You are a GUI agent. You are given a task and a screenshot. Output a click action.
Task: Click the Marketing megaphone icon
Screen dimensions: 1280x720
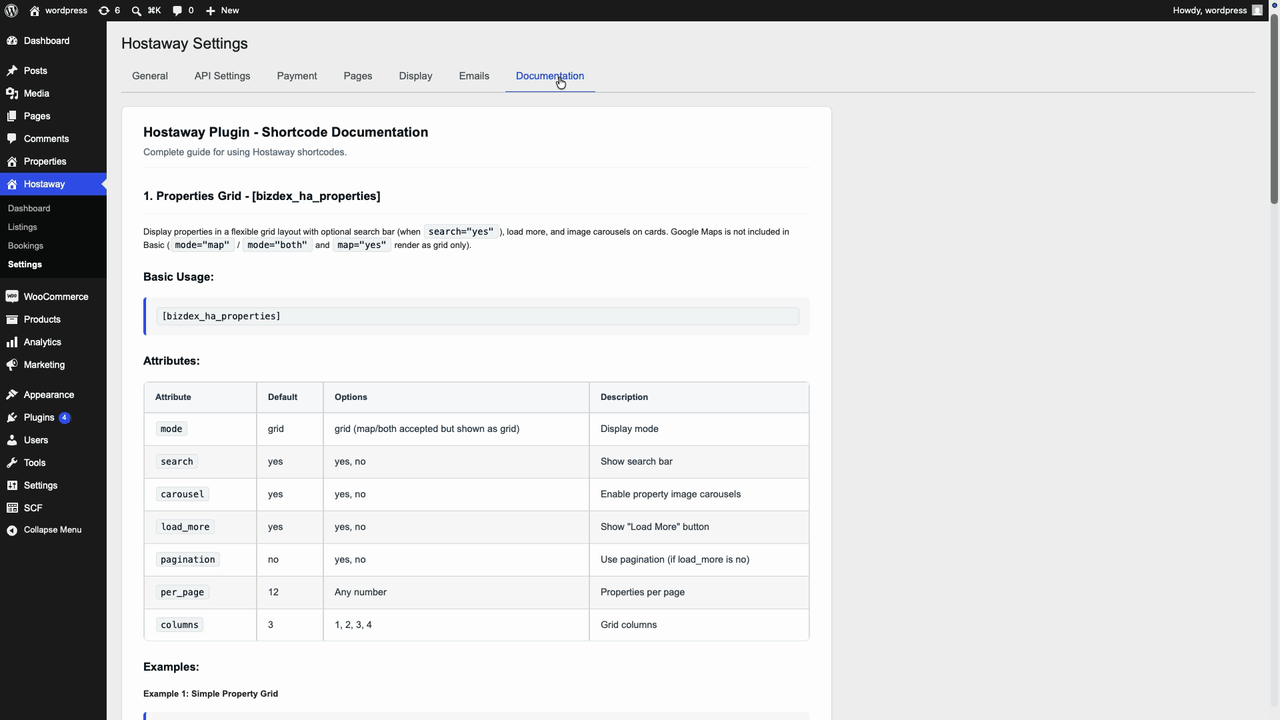12,365
